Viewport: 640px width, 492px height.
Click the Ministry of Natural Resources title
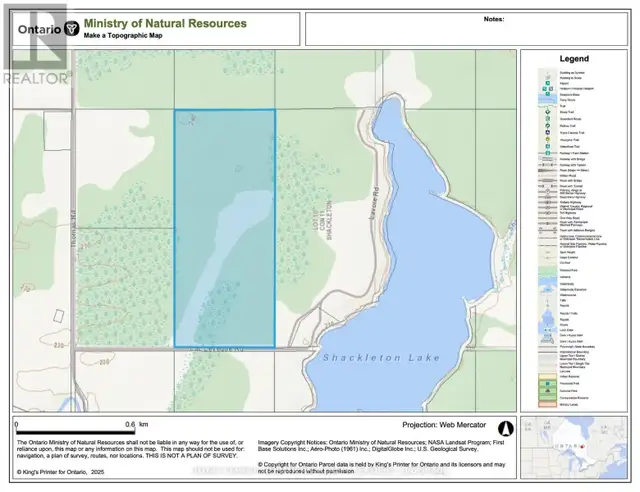pos(167,21)
